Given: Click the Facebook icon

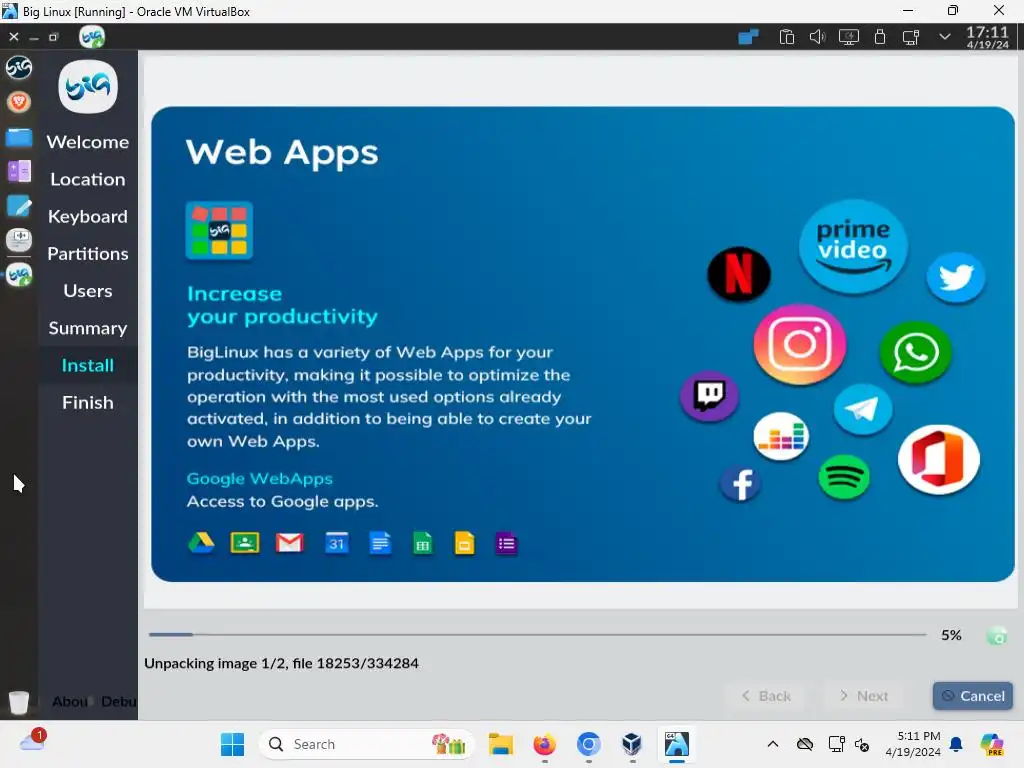Looking at the screenshot, I should [x=741, y=484].
